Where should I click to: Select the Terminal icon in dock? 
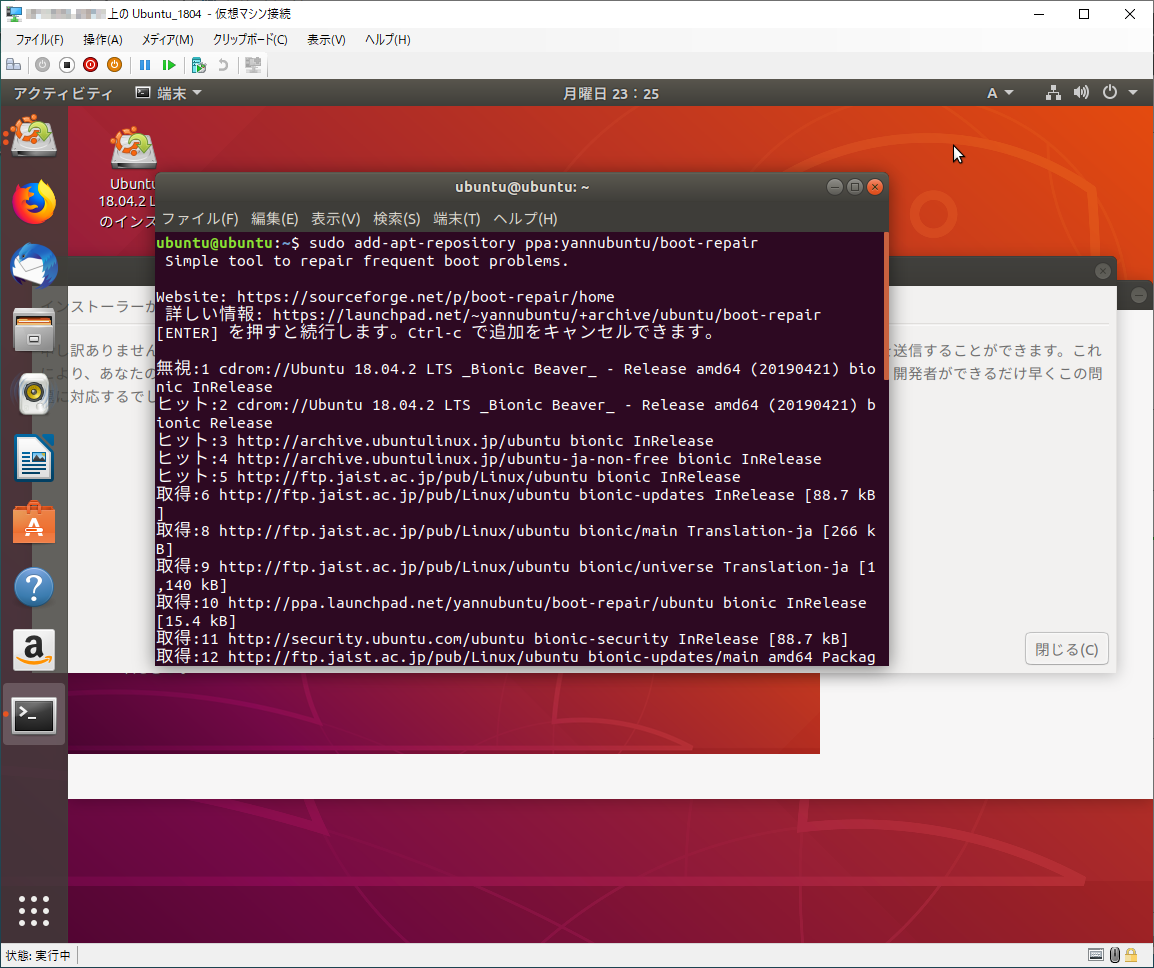pyautogui.click(x=33, y=715)
